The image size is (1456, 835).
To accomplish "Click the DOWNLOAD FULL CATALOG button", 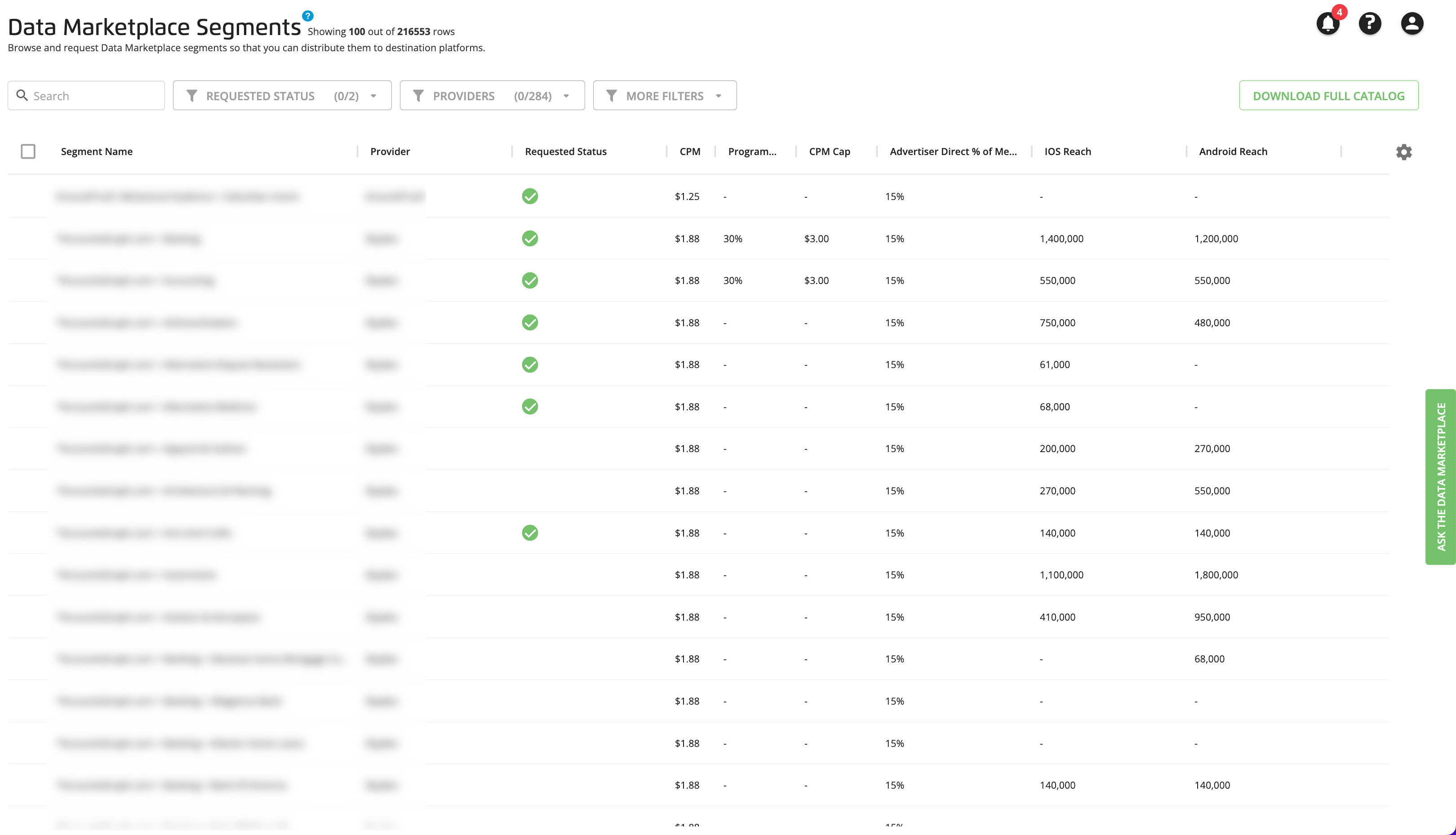I will [1328, 95].
